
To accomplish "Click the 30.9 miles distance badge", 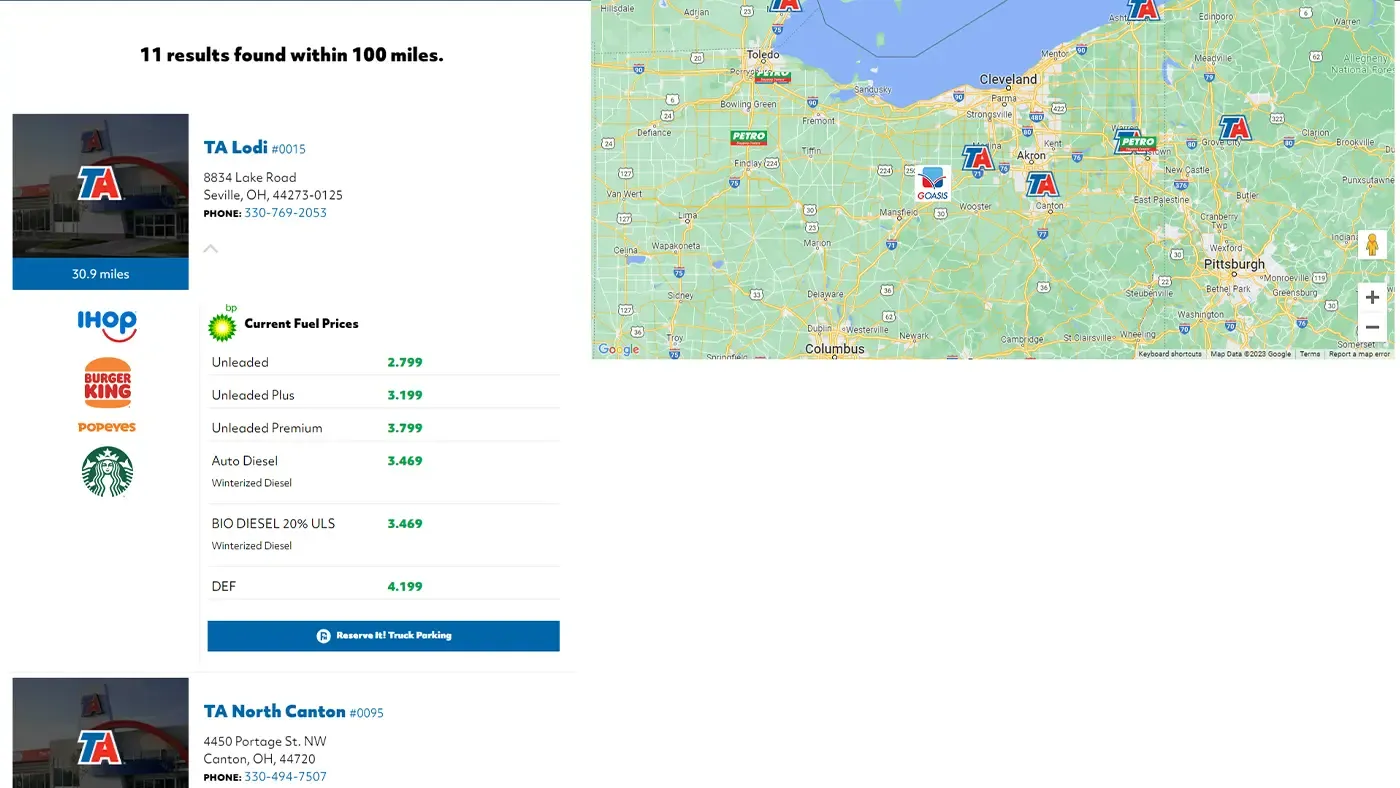I will (x=100, y=274).
